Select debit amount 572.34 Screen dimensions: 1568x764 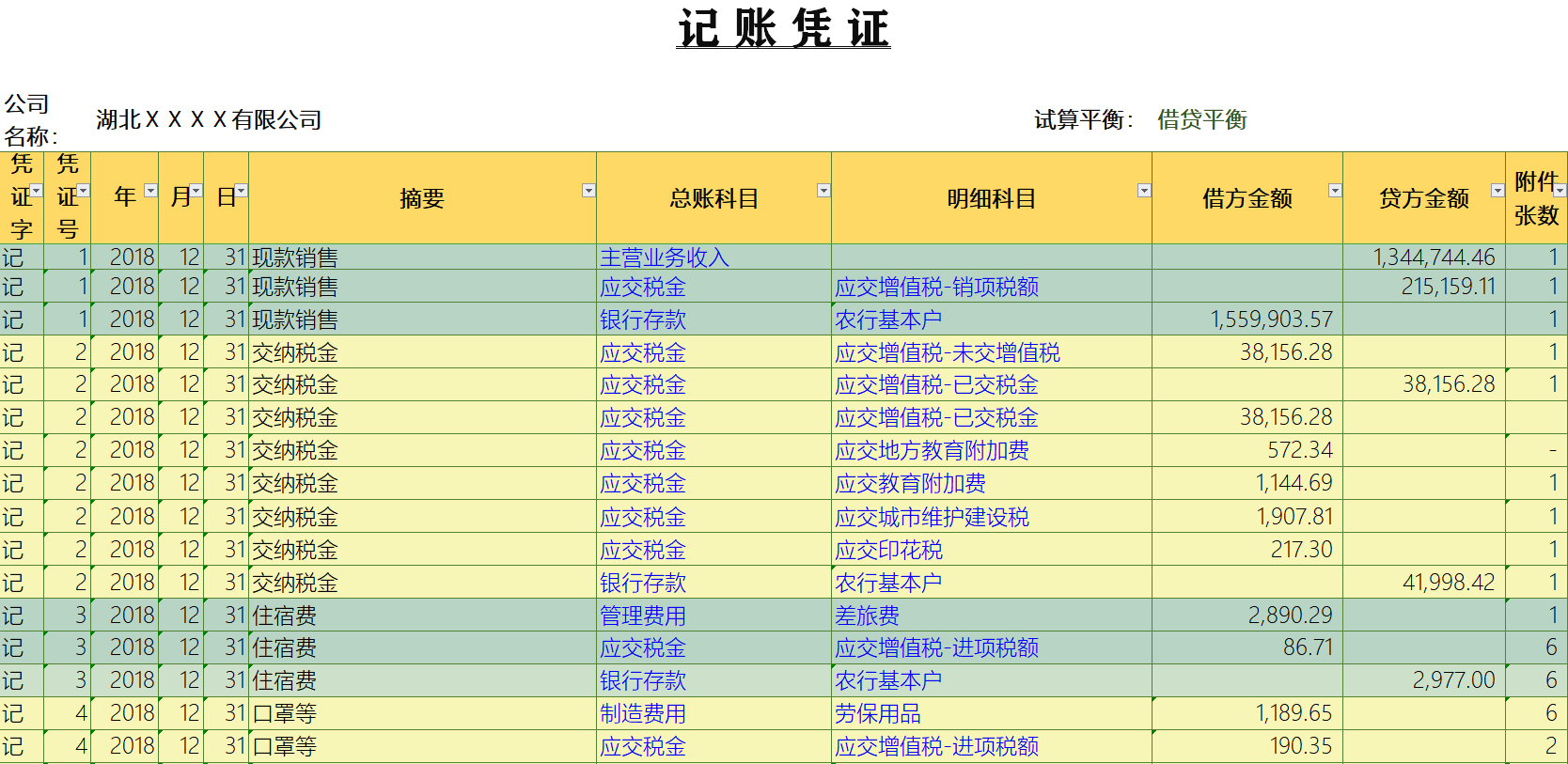tap(1300, 450)
